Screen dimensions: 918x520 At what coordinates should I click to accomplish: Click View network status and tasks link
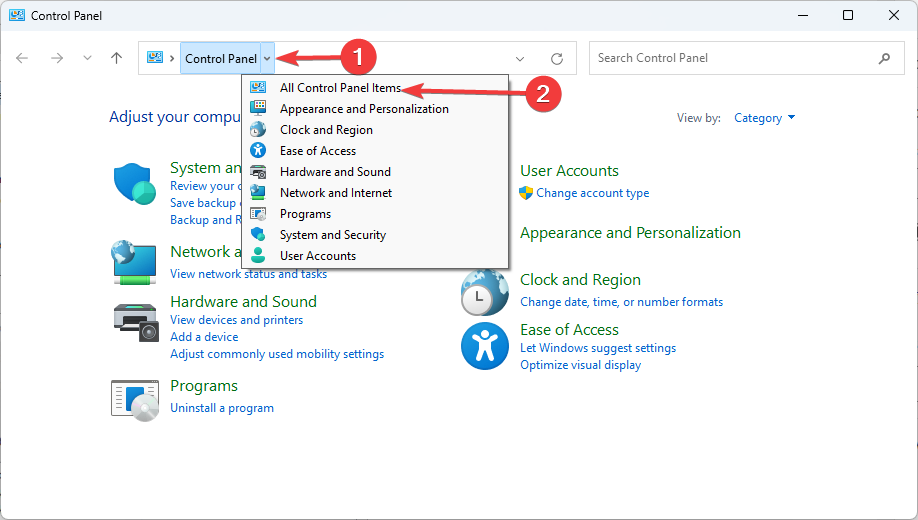[x=248, y=274]
